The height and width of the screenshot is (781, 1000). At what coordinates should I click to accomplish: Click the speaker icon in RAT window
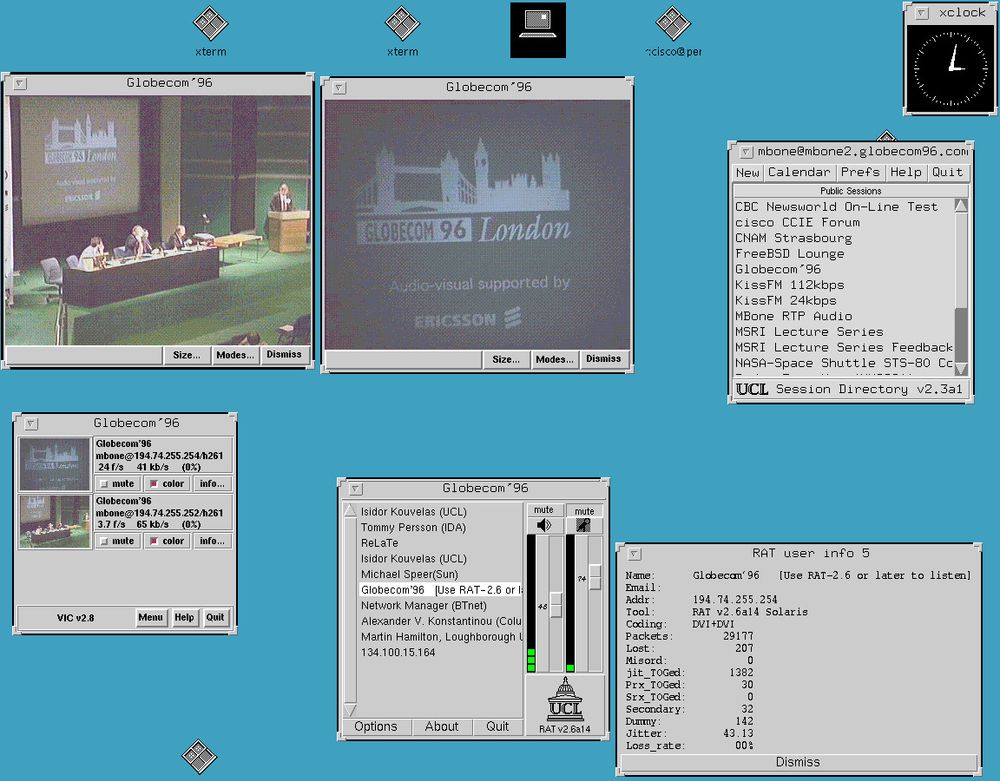pos(544,525)
